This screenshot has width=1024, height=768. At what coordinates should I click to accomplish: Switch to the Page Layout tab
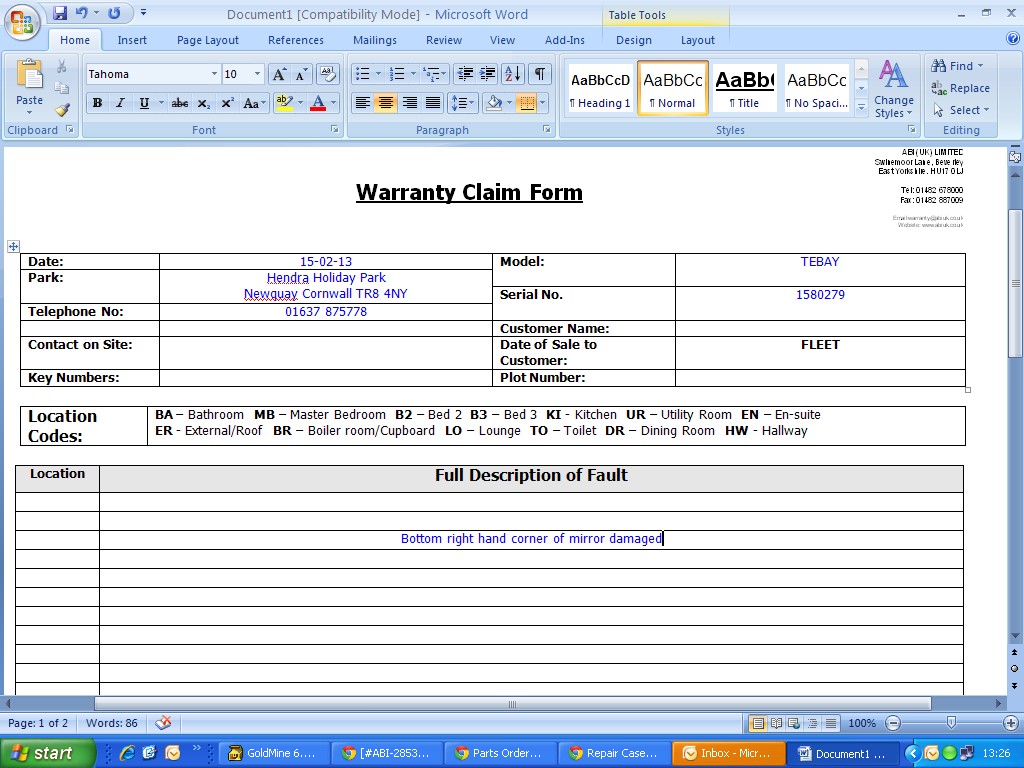coord(208,40)
